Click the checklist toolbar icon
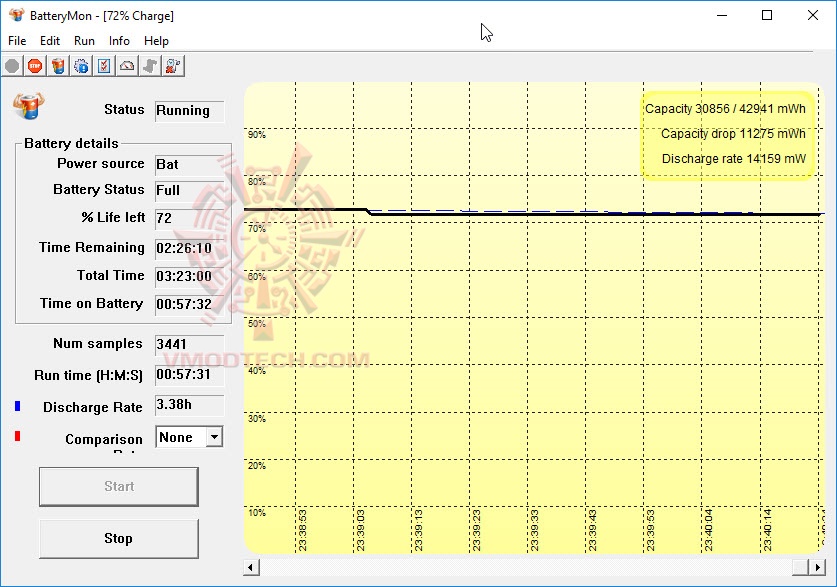837x587 pixels. tap(104, 66)
